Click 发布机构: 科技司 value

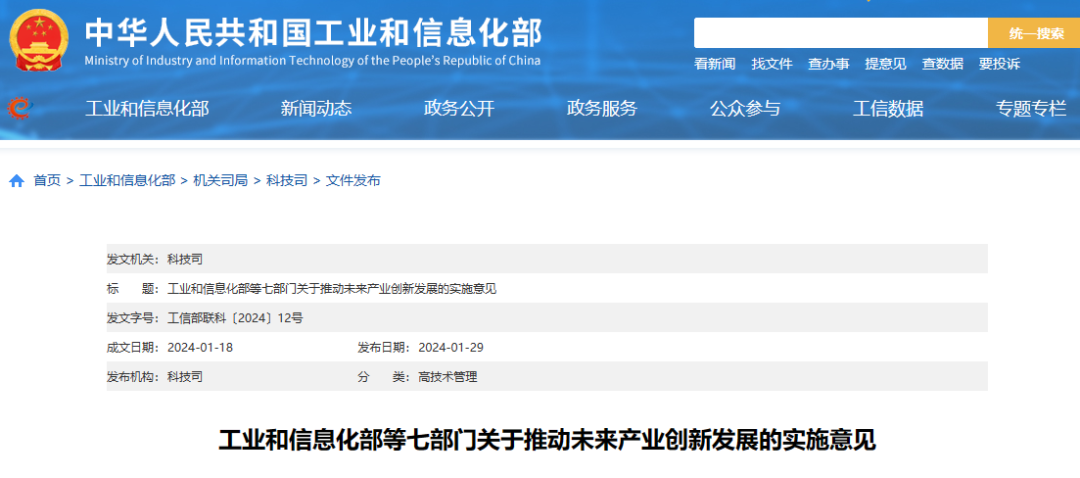click(x=185, y=377)
